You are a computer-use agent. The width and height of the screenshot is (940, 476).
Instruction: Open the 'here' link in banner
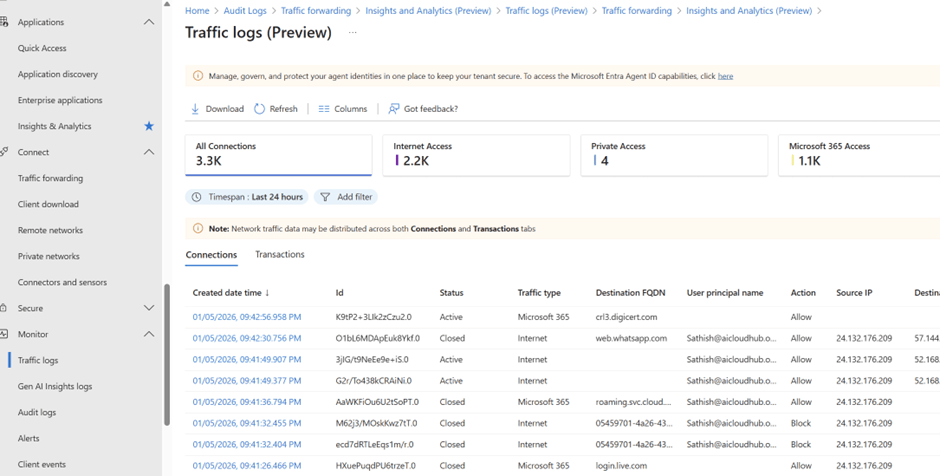(x=725, y=76)
